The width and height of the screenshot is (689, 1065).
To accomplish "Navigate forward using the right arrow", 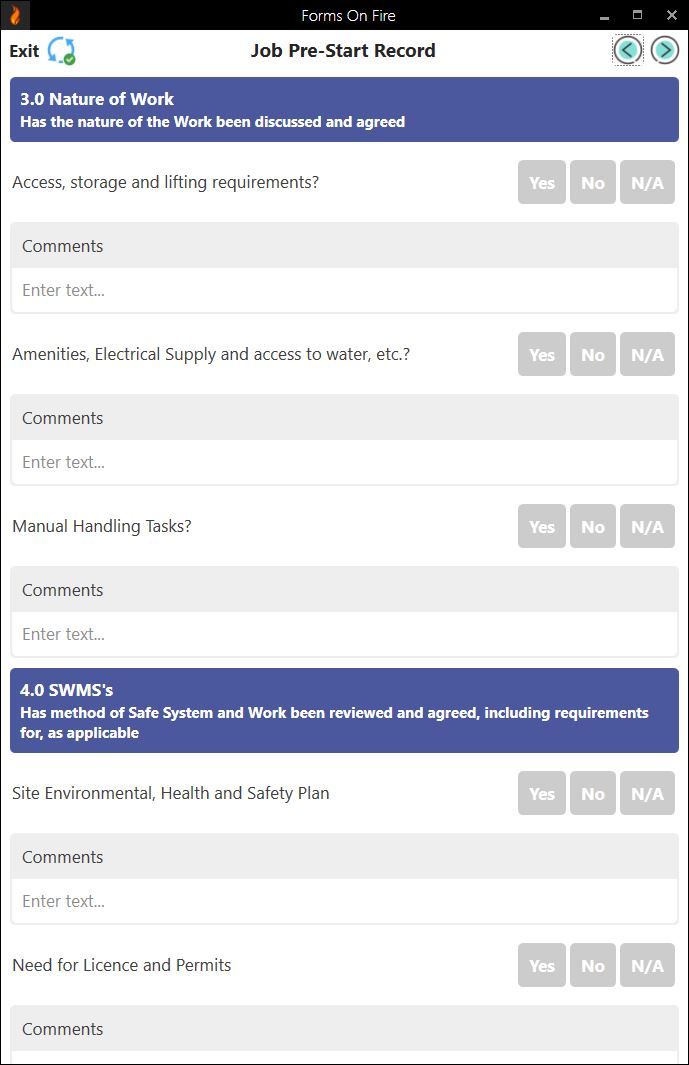I will point(664,49).
